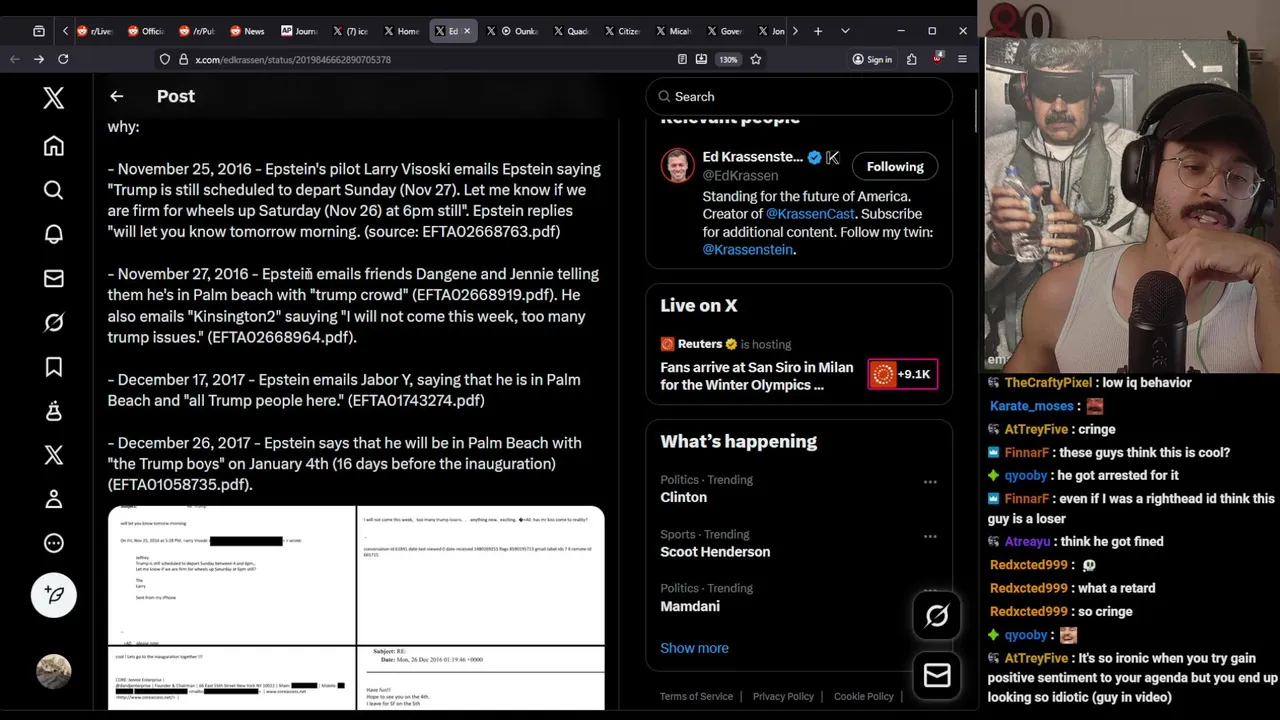
Task: Open more options for Scoot Henderson trend
Action: click(x=930, y=536)
